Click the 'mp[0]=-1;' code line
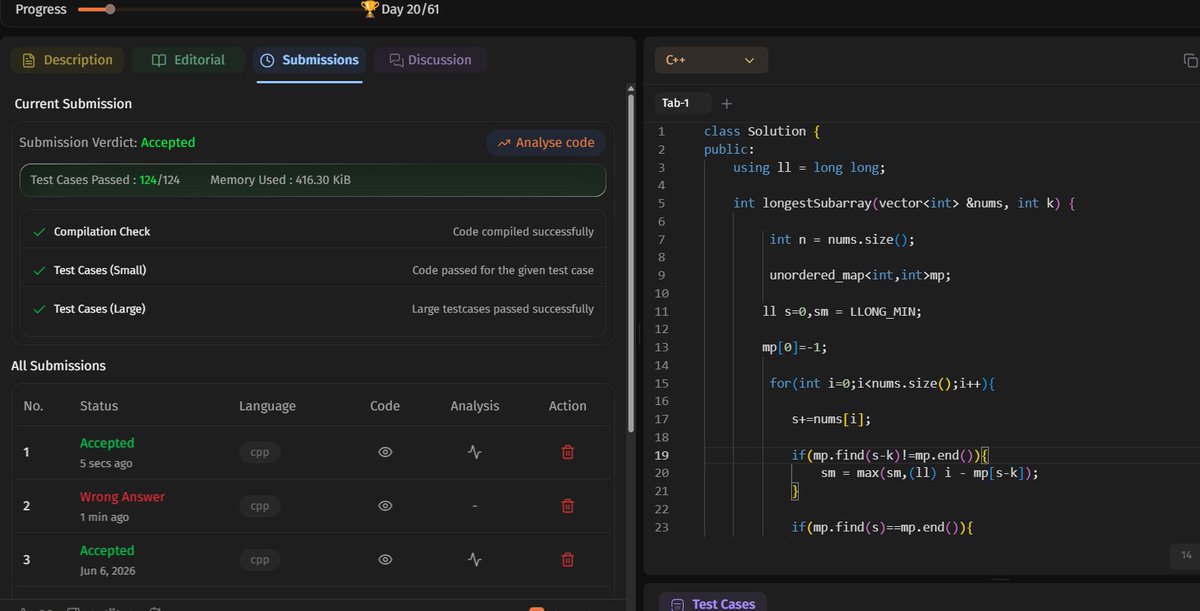The height and width of the screenshot is (611, 1200). click(794, 347)
